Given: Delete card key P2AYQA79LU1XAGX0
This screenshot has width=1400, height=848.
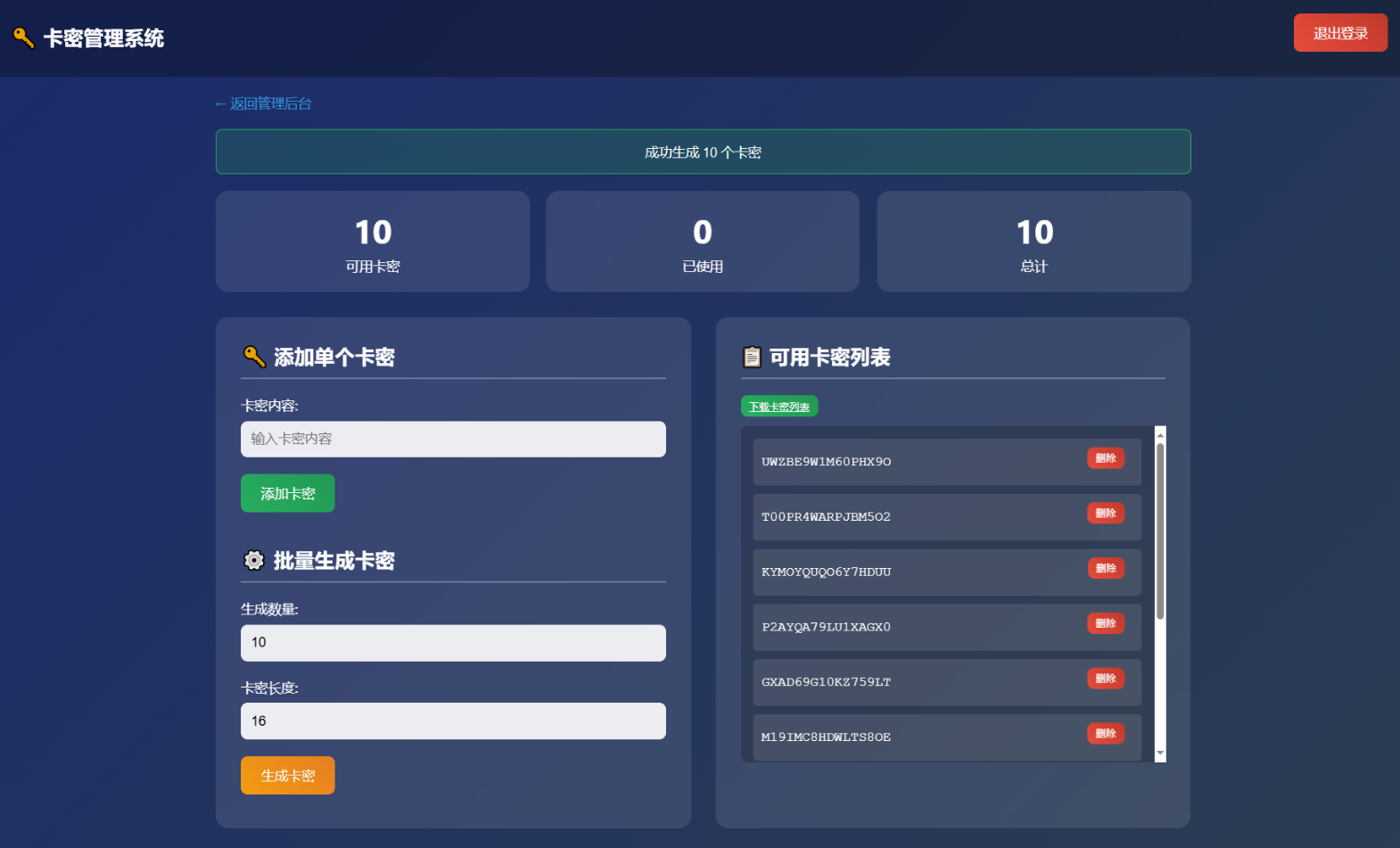Looking at the screenshot, I should point(1106,623).
